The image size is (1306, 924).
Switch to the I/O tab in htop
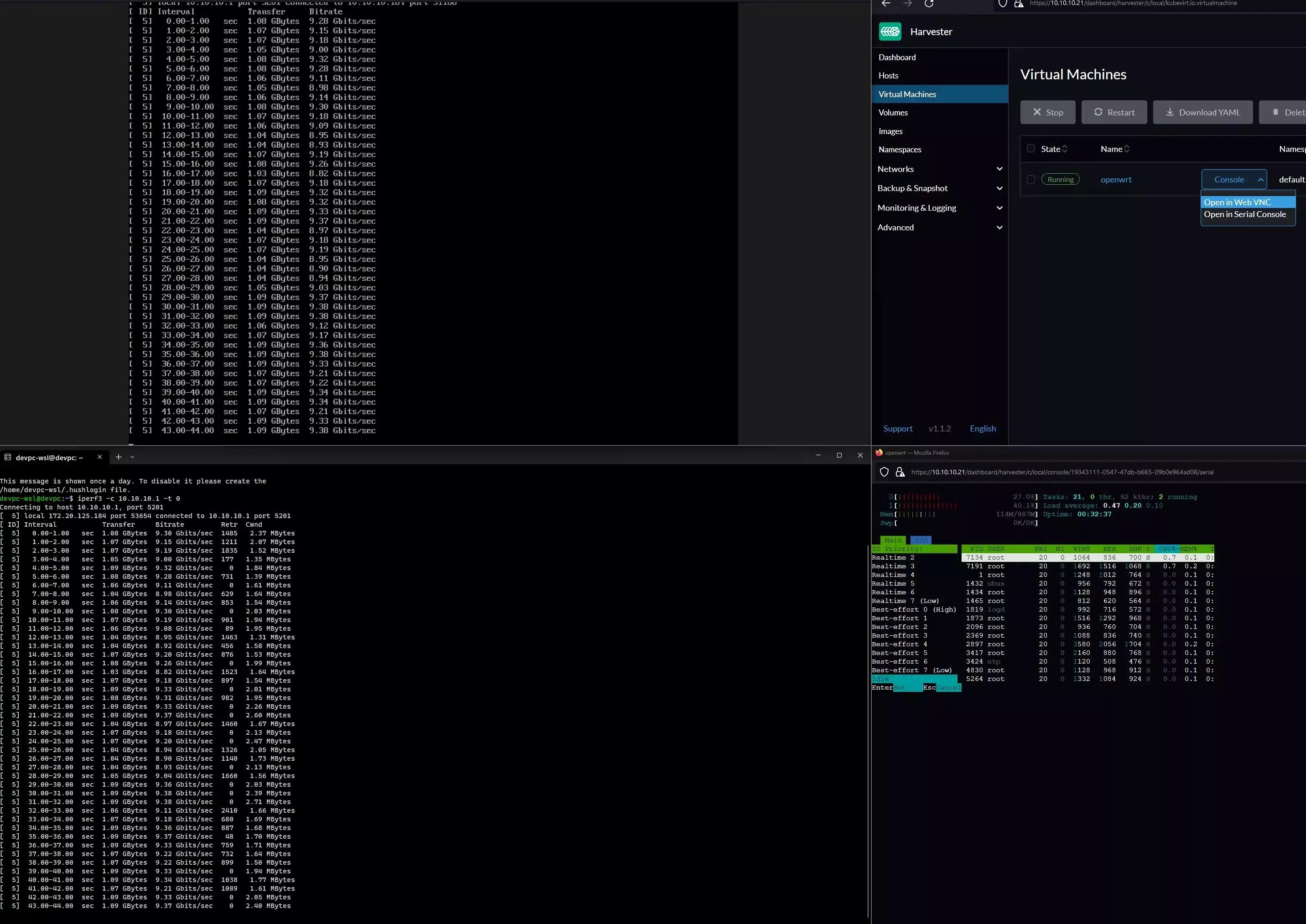921,540
